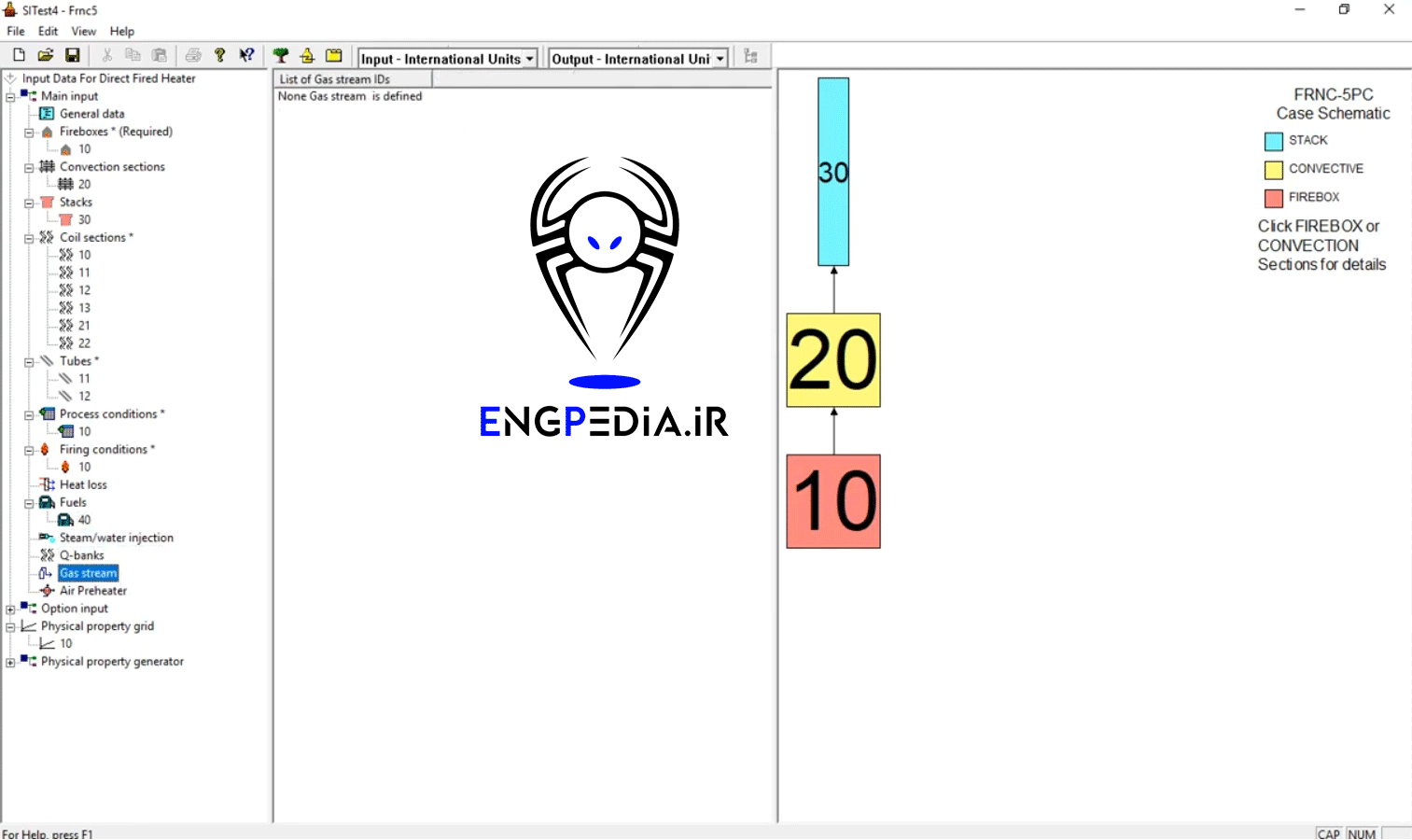Click the Fuels tree icon
Viewport: 1412px width, 840px height.
tap(47, 502)
